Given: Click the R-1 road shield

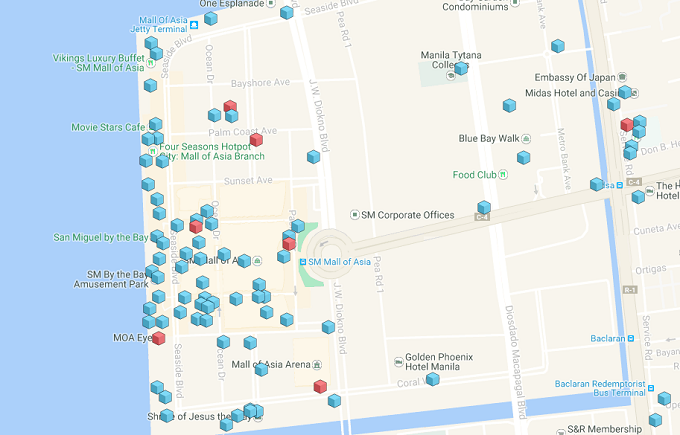Looking at the screenshot, I should pos(630,289).
